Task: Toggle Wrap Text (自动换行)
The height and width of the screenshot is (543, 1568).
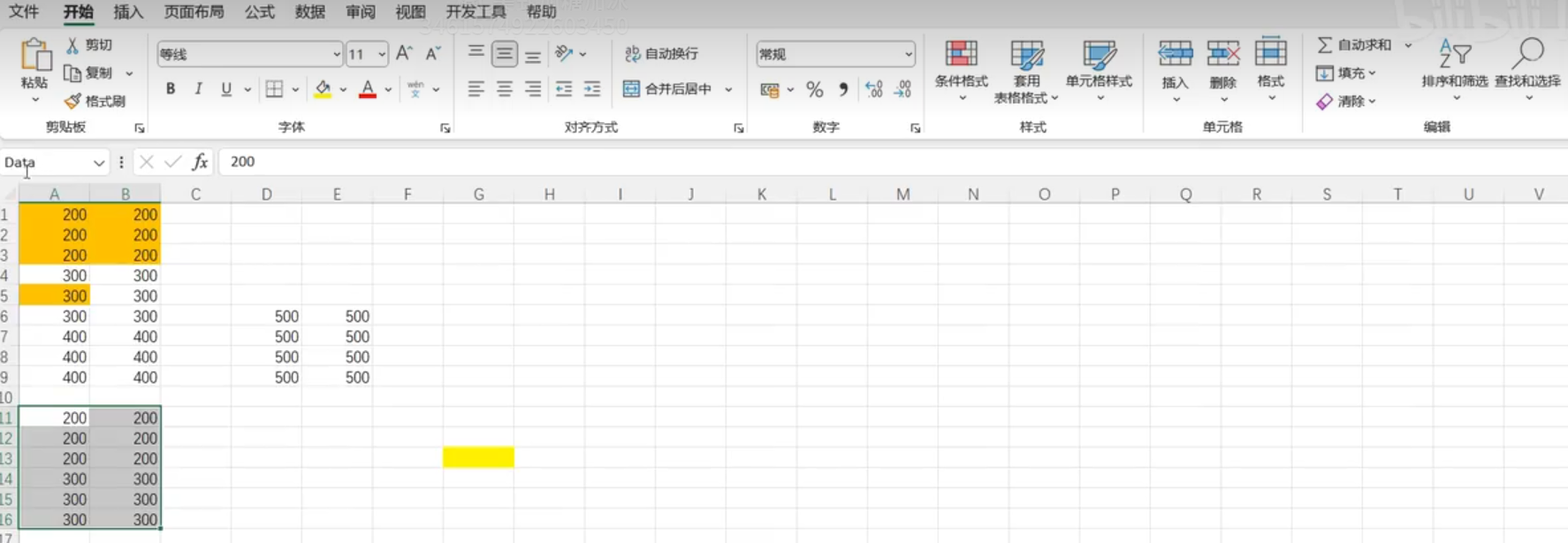Action: (x=661, y=54)
